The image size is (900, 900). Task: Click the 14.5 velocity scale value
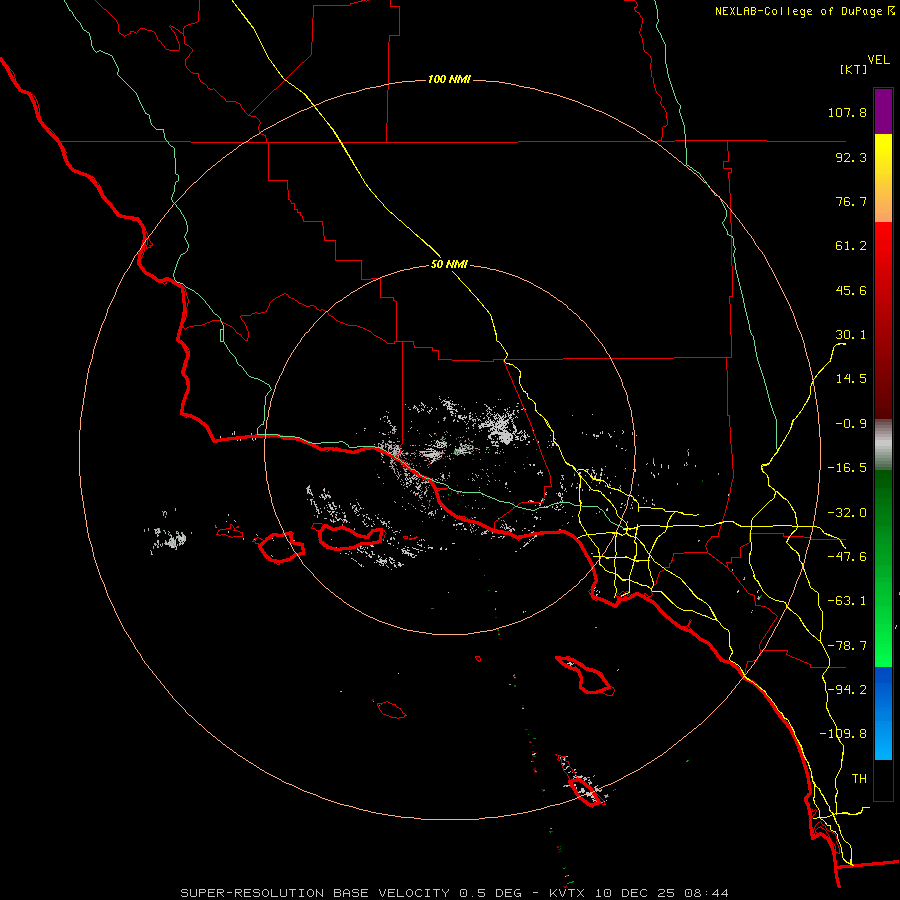[x=851, y=379]
